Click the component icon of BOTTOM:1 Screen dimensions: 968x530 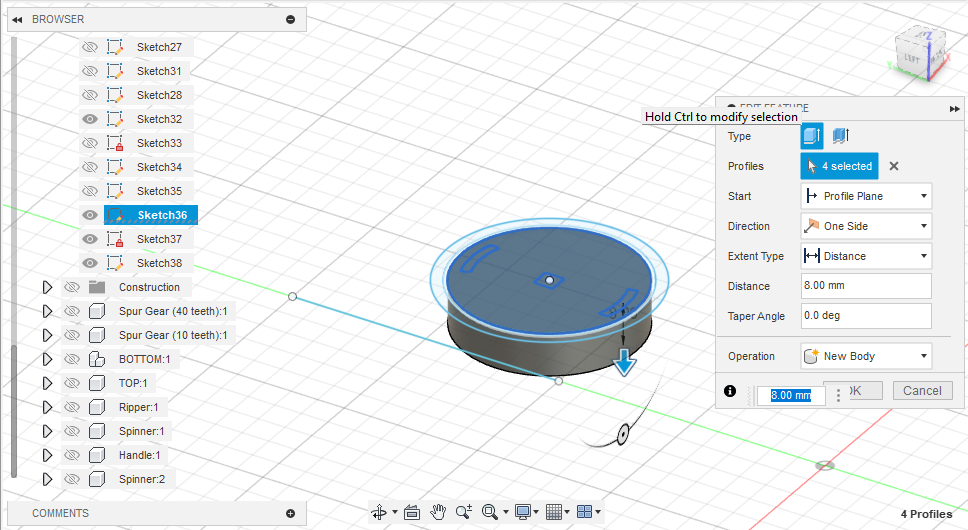pos(97,359)
